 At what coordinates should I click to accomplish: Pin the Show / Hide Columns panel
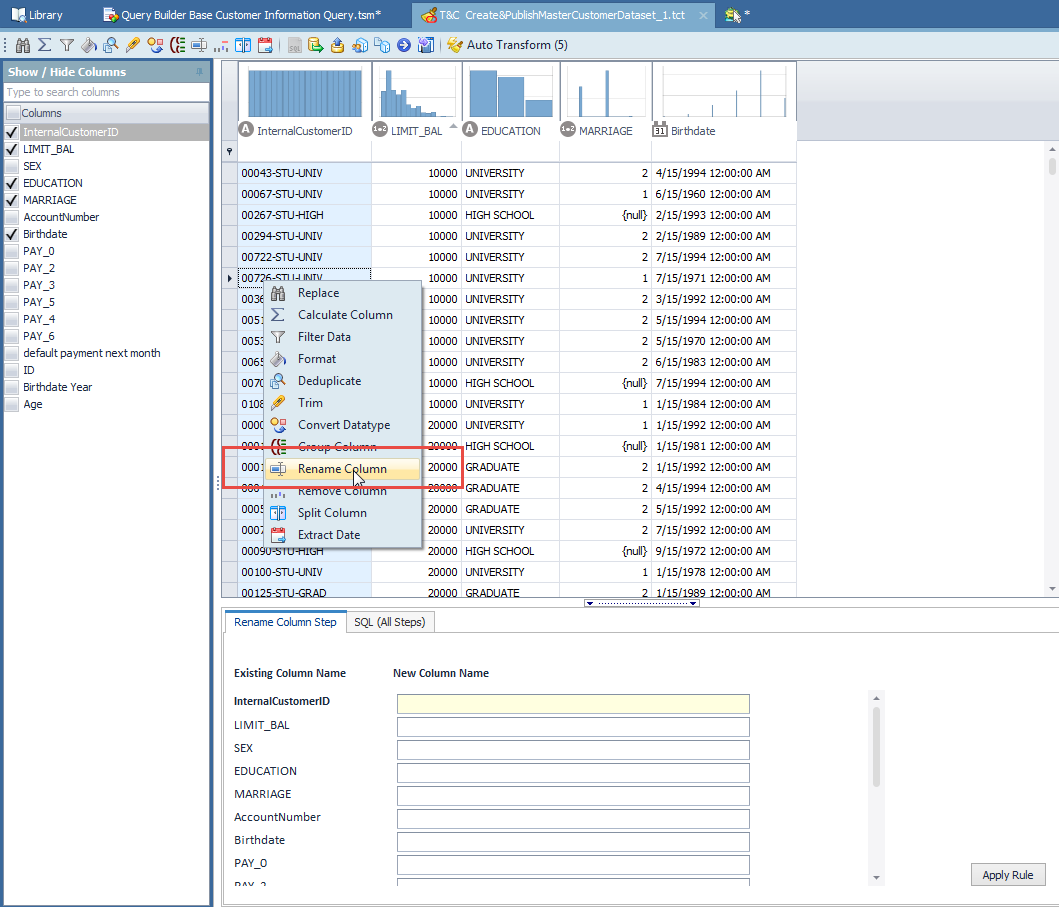199,72
